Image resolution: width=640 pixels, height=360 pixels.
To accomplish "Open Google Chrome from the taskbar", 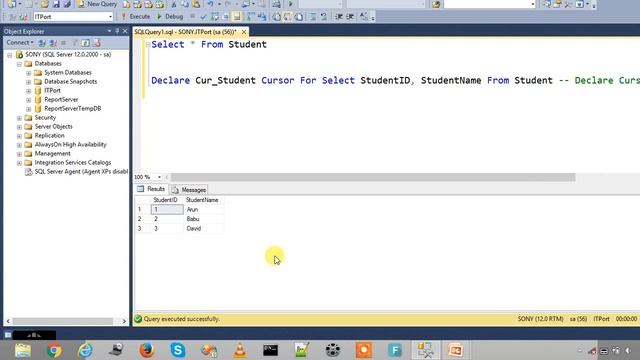I will [54, 350].
